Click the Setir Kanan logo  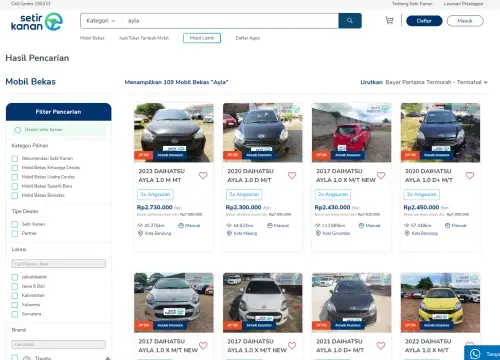pos(37,22)
